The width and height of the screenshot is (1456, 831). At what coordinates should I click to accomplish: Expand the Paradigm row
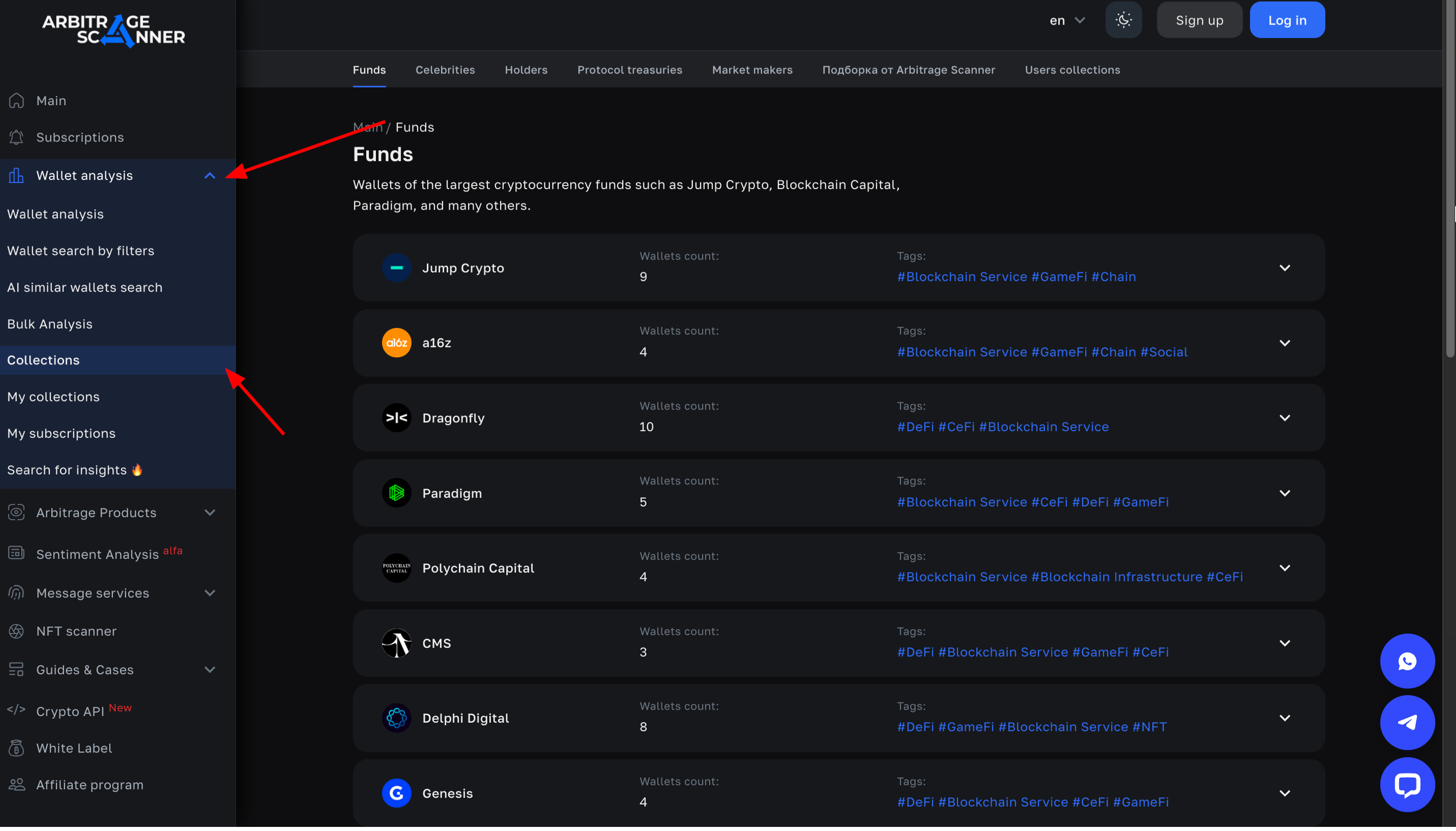1284,493
